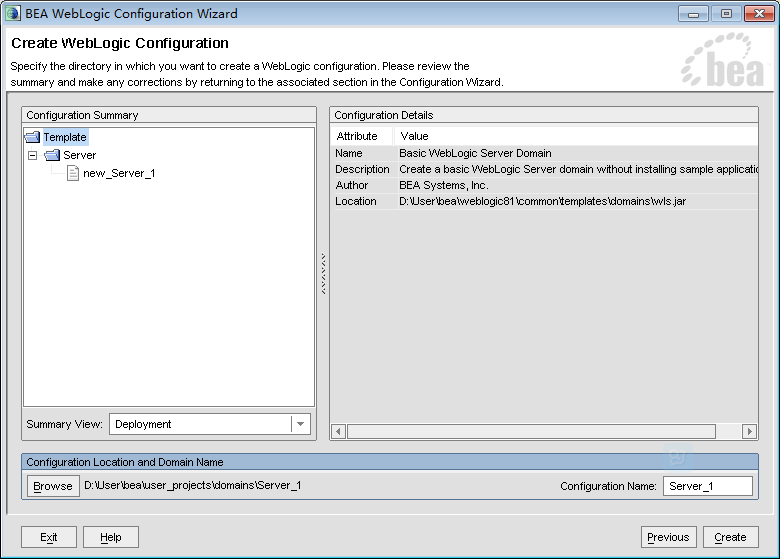Click the horizontal scrollbar thumb in details
The height and width of the screenshot is (559, 780).
(531, 432)
